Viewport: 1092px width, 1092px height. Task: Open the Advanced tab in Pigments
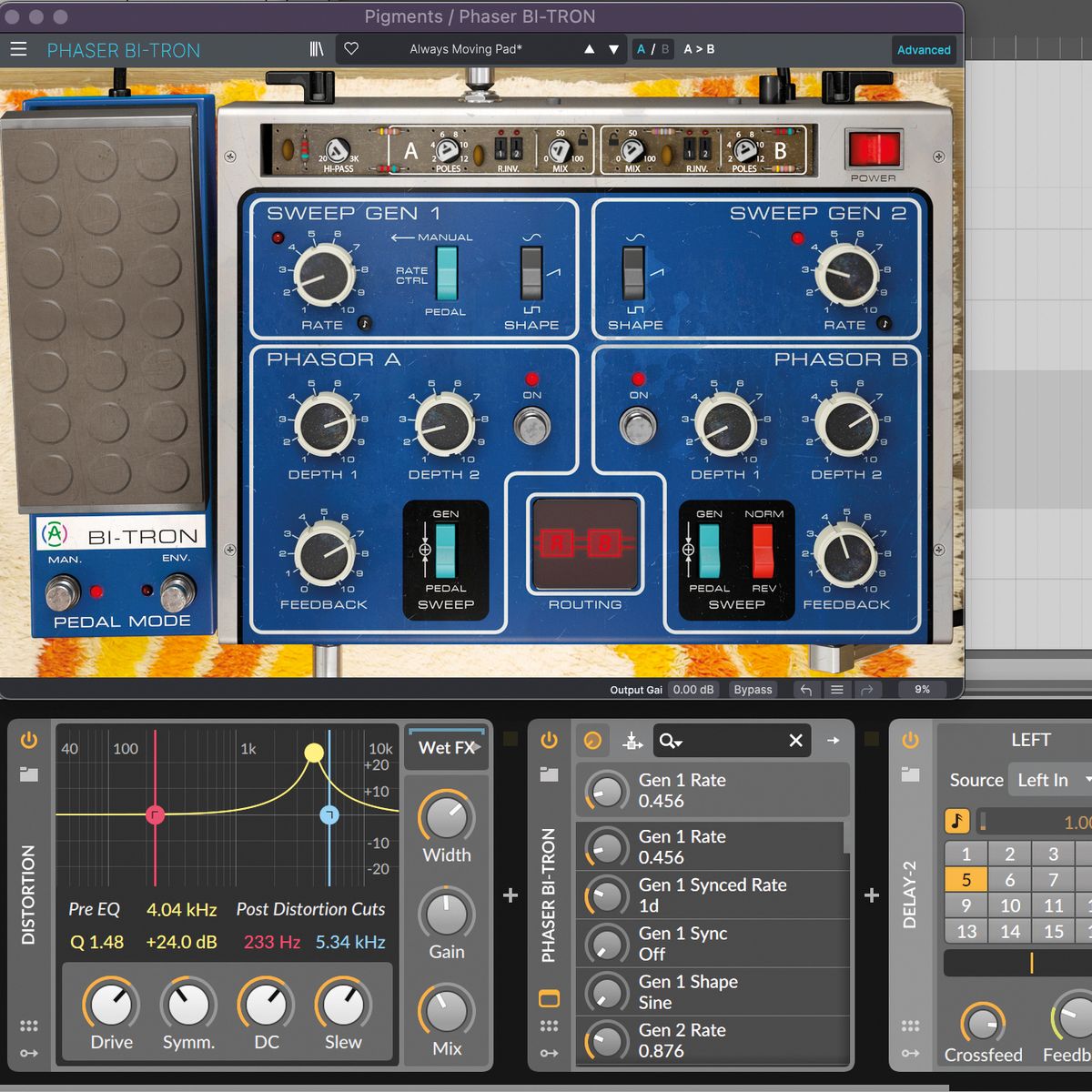click(925, 50)
